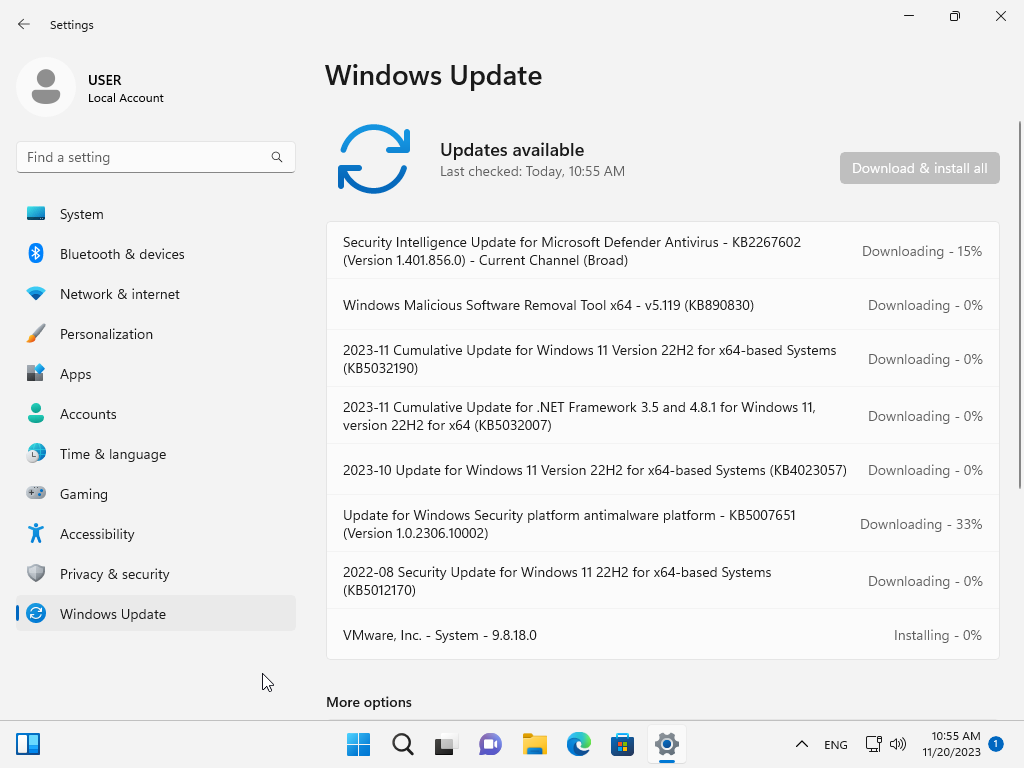Open Chat app from taskbar

490,744
